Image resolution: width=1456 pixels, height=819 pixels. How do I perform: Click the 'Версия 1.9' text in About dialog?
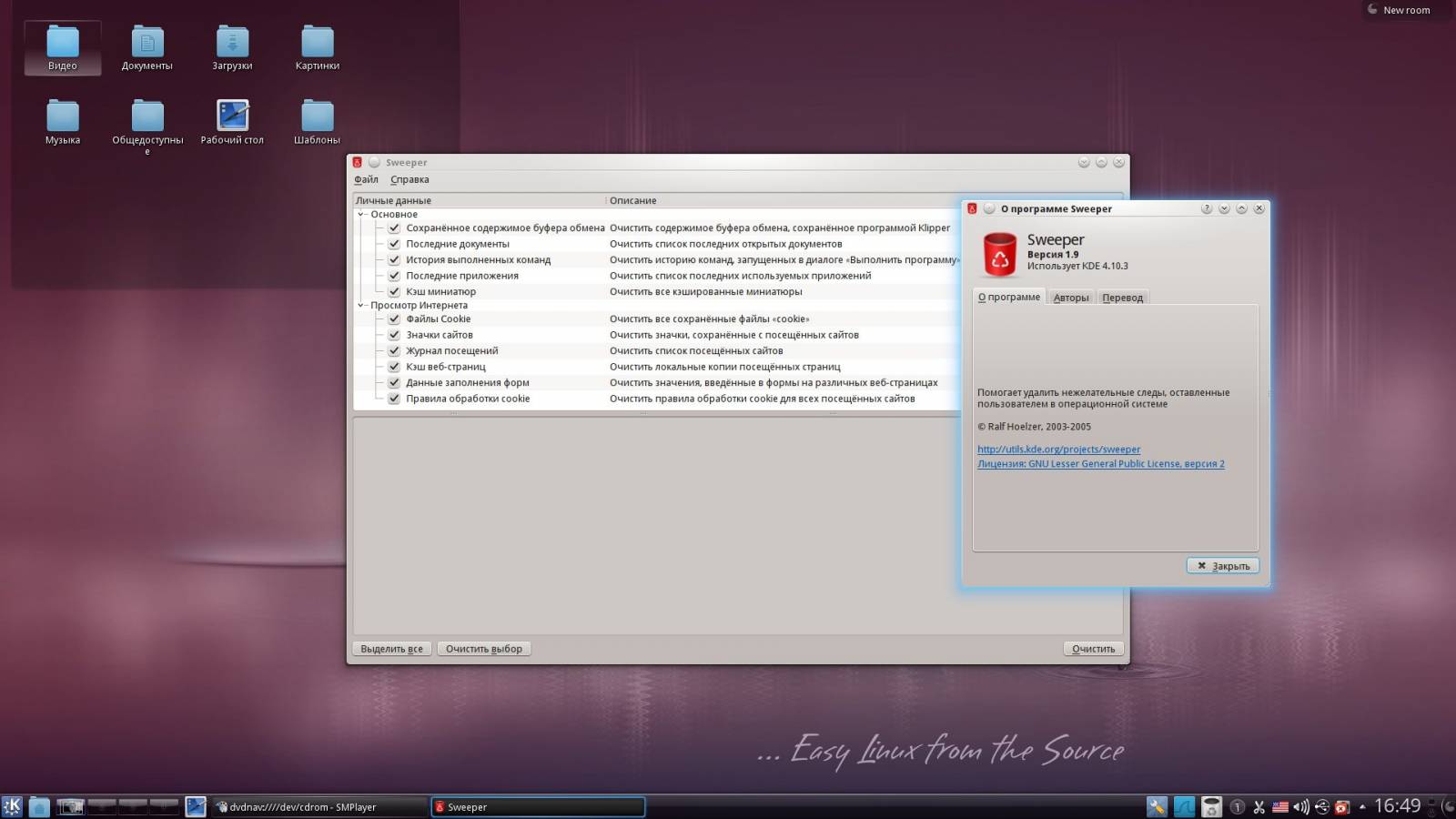pyautogui.click(x=1053, y=255)
